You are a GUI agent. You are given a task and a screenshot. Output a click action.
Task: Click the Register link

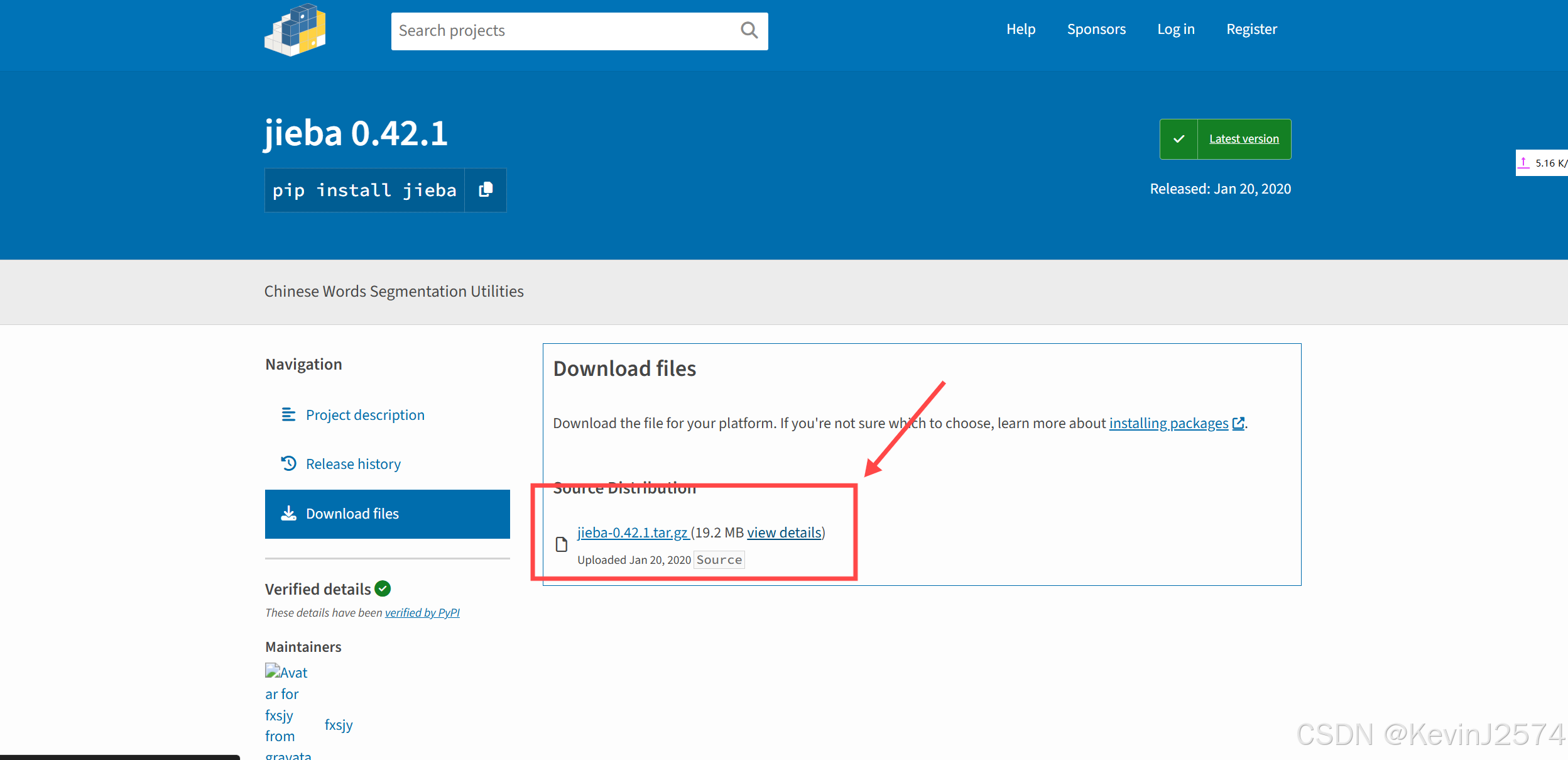(x=1251, y=30)
